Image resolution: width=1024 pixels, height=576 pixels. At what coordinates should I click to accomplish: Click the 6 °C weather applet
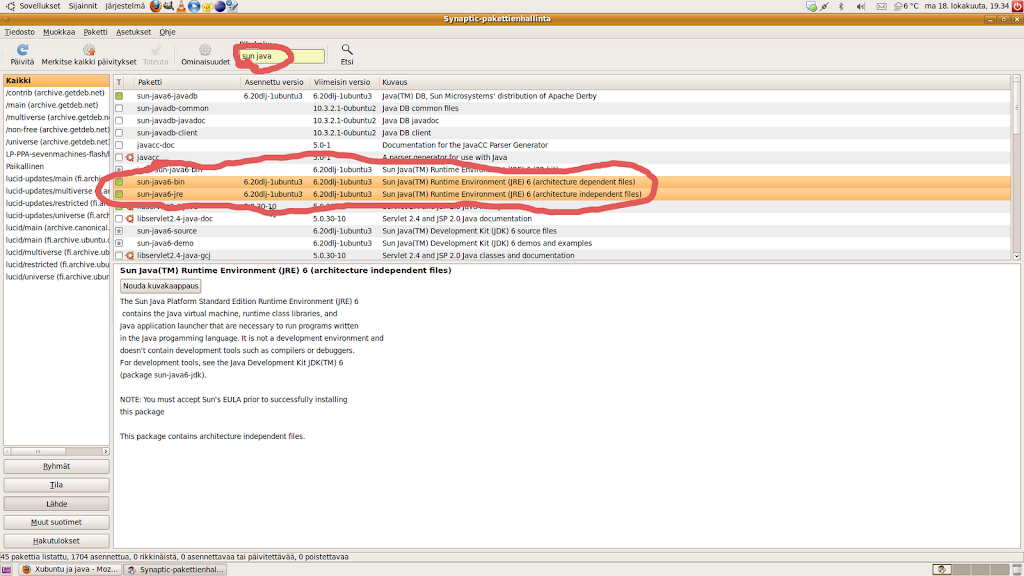tap(906, 7)
